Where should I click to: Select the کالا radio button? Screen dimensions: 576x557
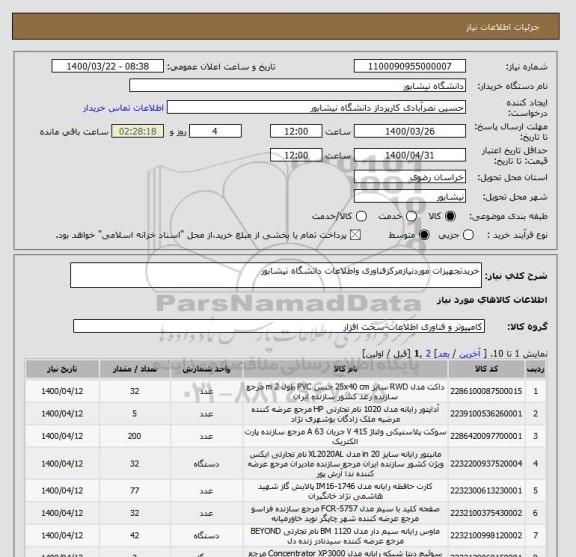point(450,216)
